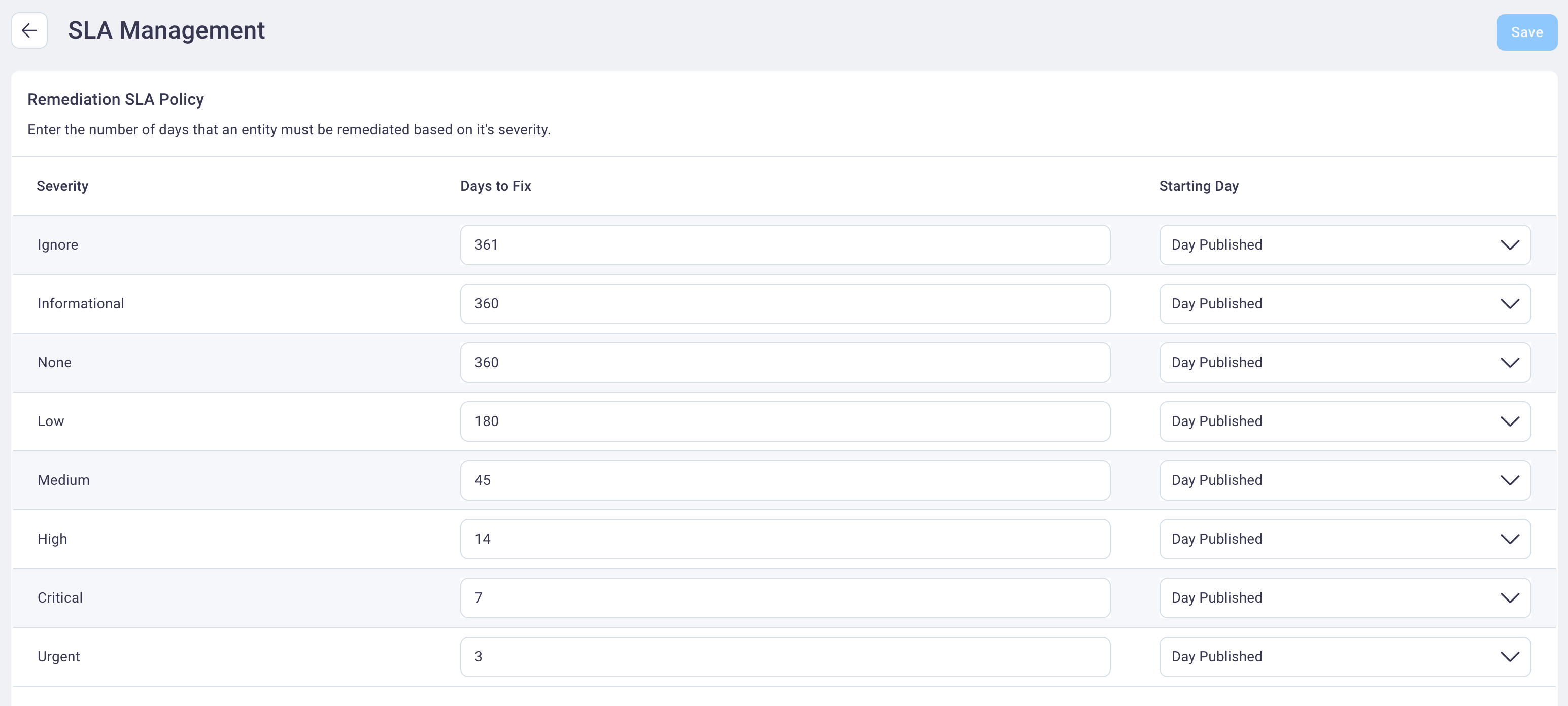Click the Starting Day dropdown for Medium
This screenshot has width=1568, height=706.
1344,480
